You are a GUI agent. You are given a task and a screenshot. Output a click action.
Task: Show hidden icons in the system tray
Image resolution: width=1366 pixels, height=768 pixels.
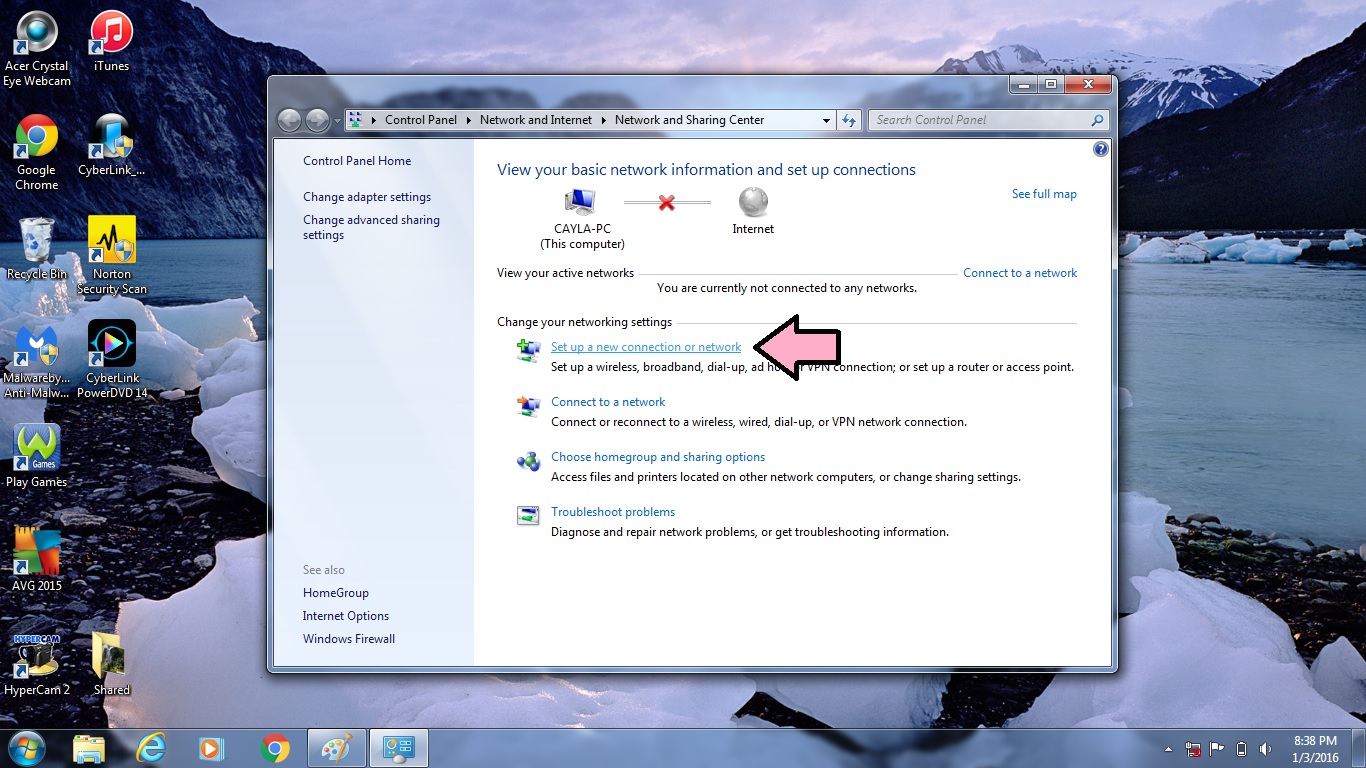pos(1169,749)
